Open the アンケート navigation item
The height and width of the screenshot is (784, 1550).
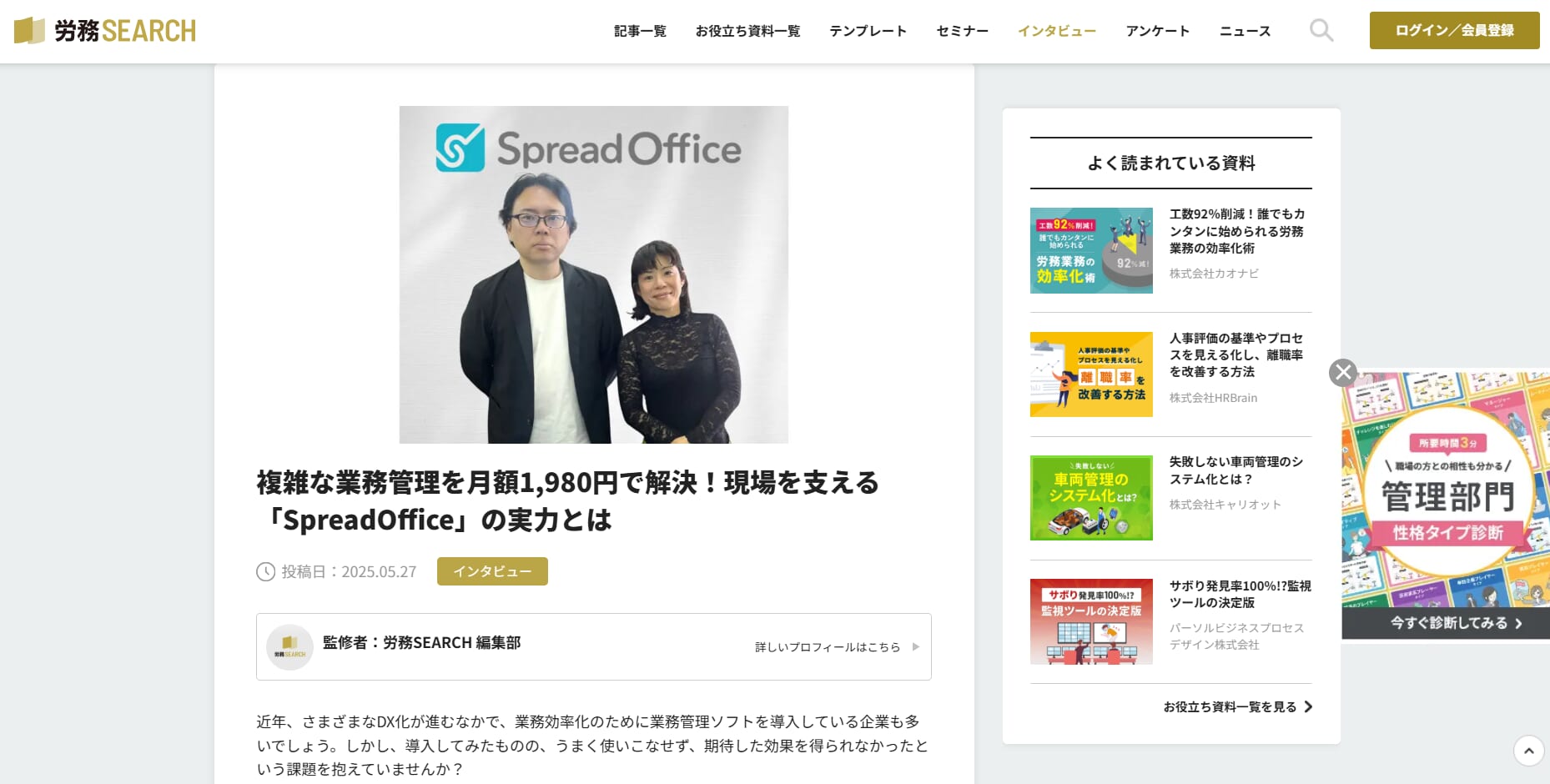point(1157,31)
